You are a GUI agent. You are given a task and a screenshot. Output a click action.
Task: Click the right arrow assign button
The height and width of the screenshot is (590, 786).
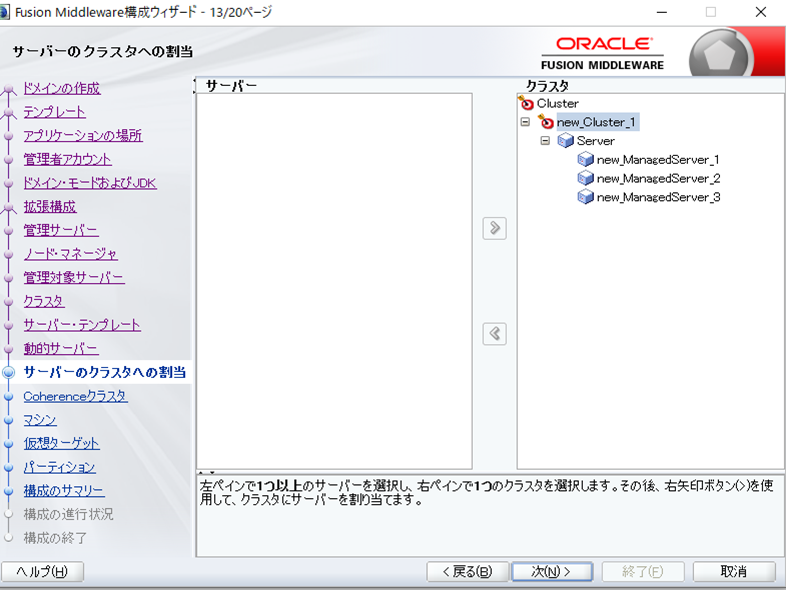pyautogui.click(x=494, y=228)
